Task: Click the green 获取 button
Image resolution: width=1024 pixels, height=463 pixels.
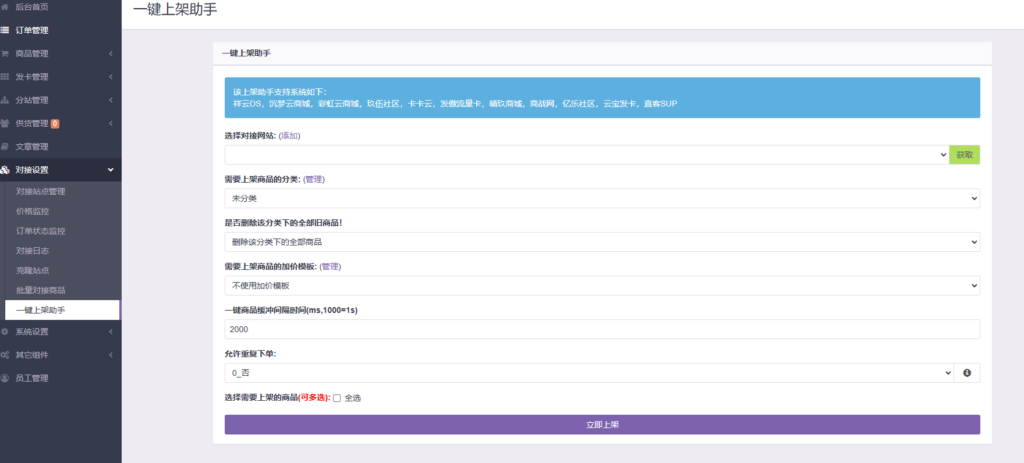Action: coord(965,155)
